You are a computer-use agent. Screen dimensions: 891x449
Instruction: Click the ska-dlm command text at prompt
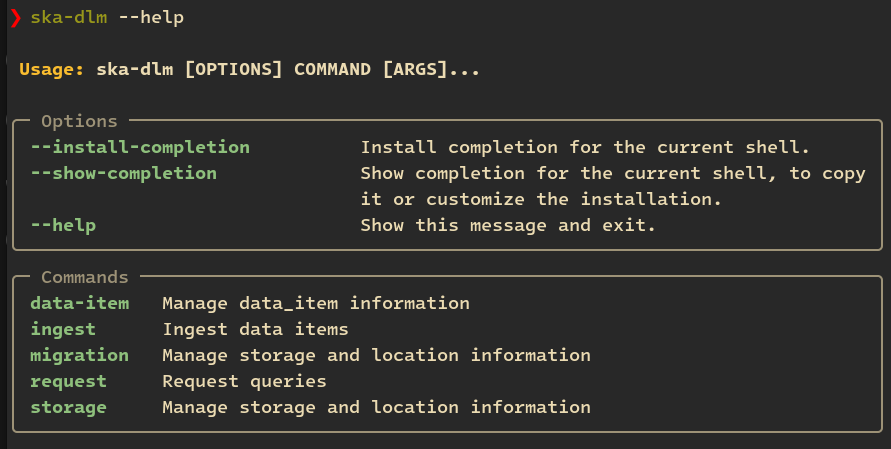(68, 18)
